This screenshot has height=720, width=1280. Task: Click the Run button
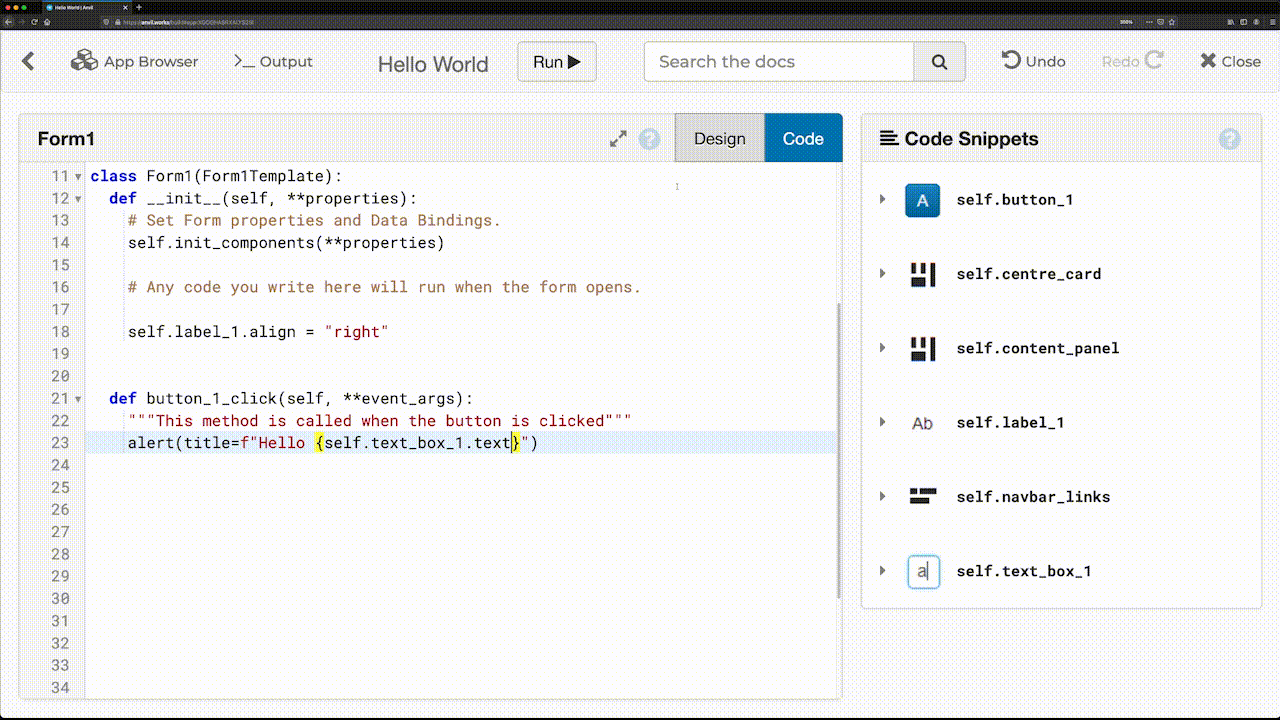pos(556,61)
